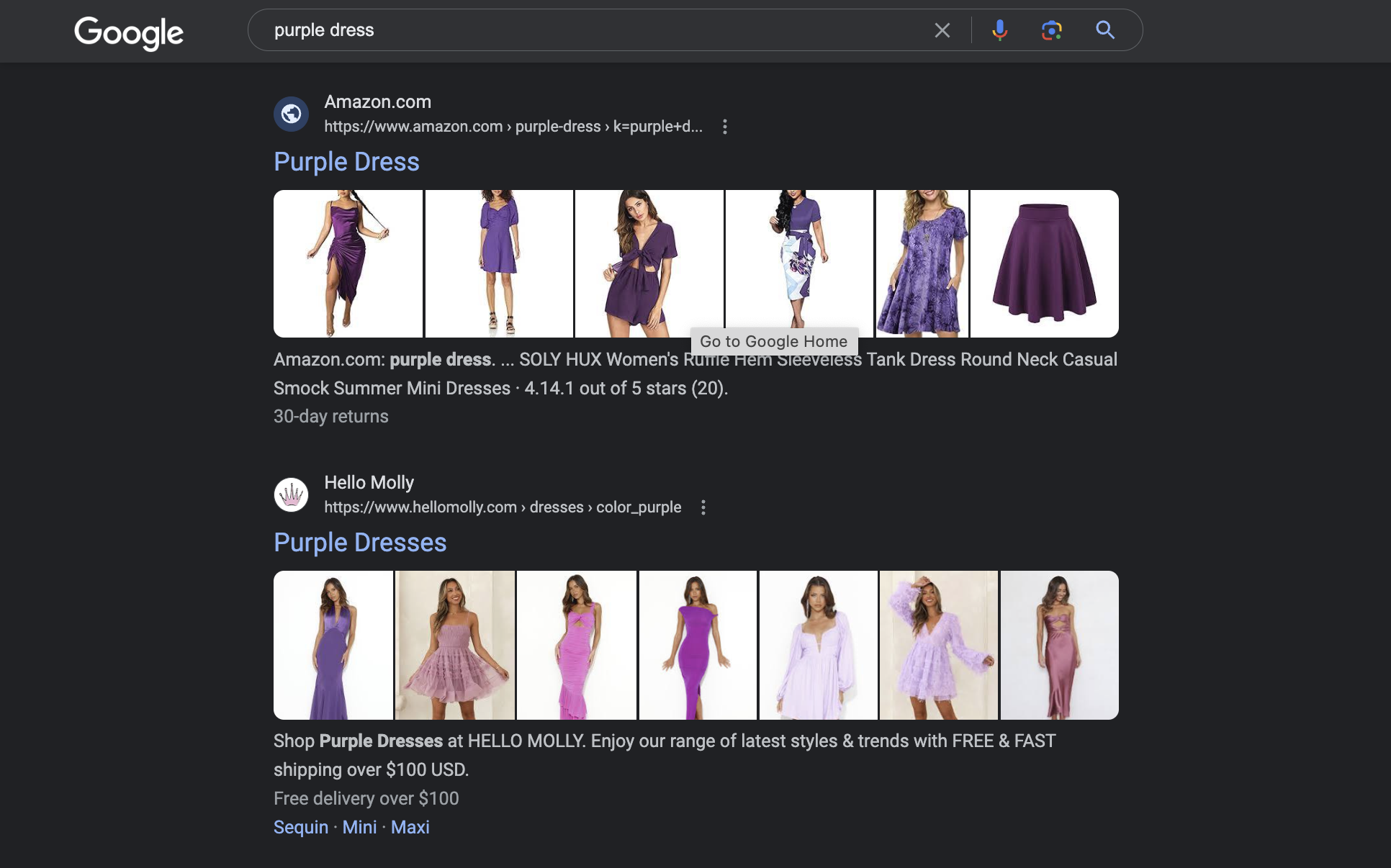Follow the Sequin sitelink

pos(301,827)
